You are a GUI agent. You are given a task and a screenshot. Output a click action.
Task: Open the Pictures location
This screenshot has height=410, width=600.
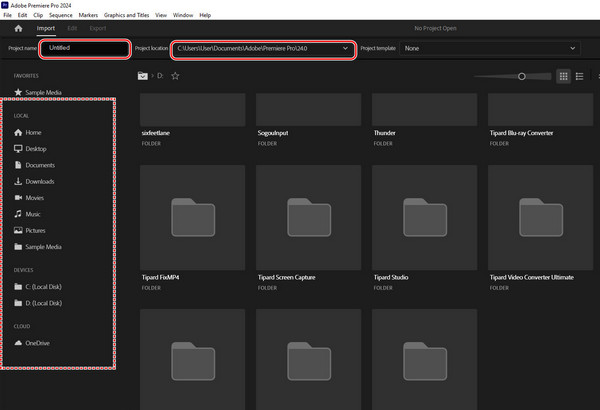[x=29, y=230]
